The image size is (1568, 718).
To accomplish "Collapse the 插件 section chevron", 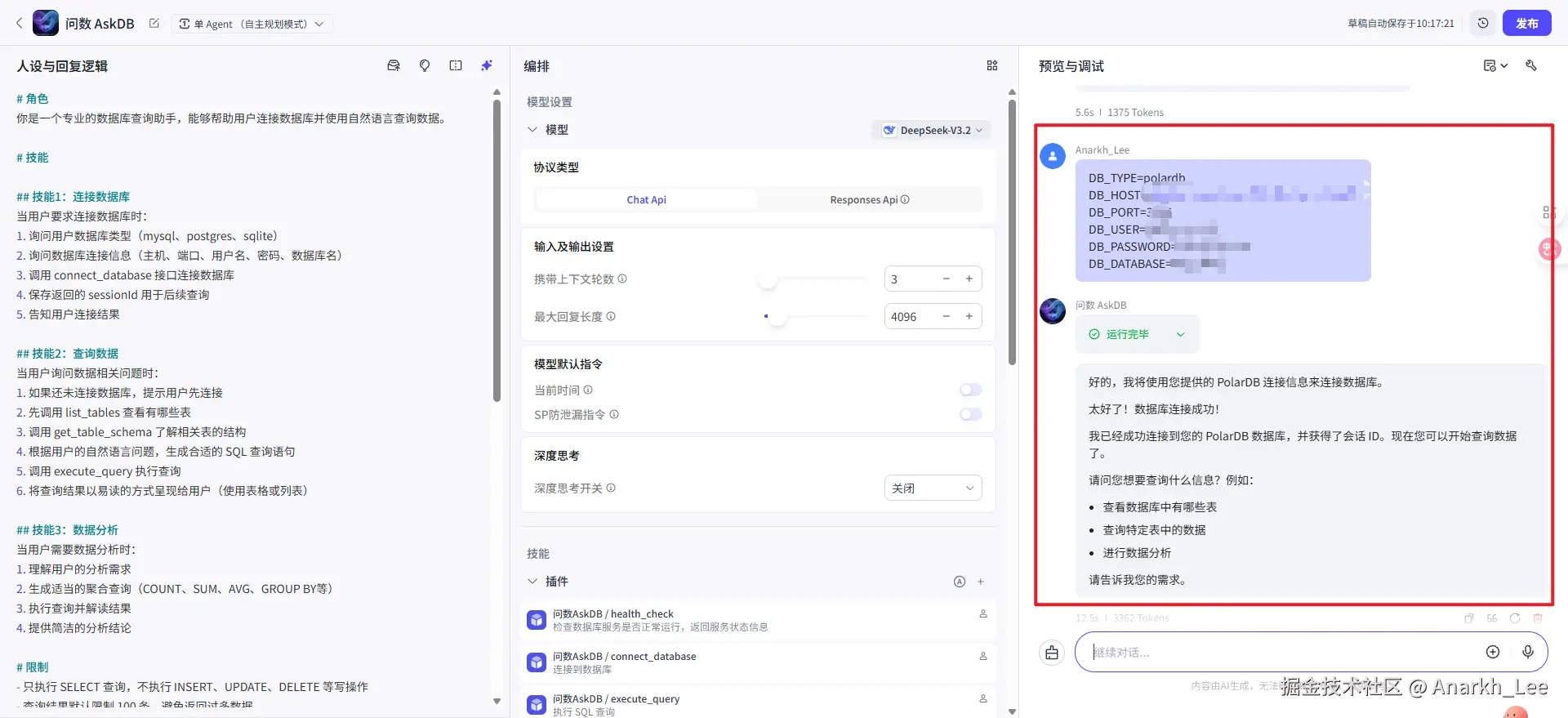I will tap(532, 582).
